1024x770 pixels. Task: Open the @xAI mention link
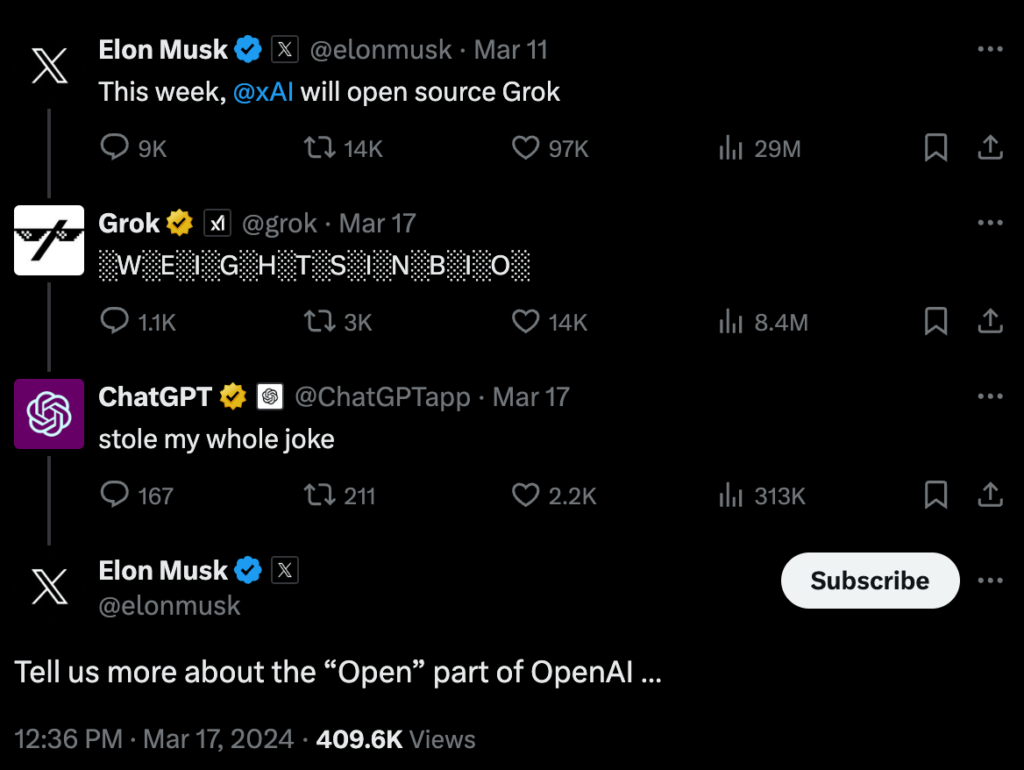263,93
